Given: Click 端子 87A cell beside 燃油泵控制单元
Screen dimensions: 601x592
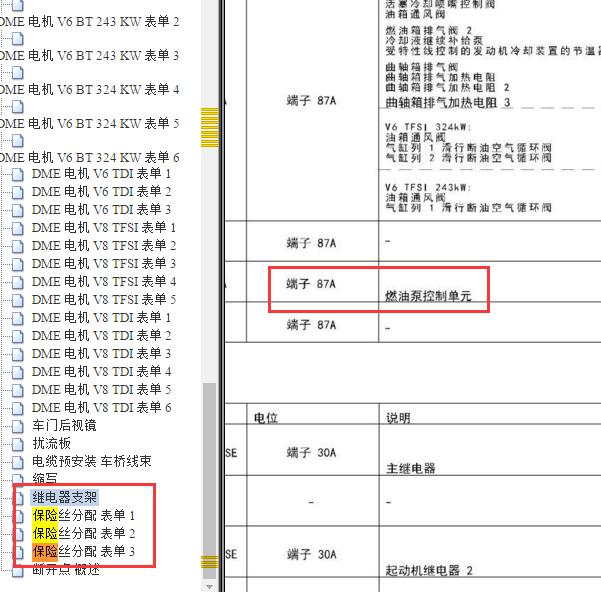Looking at the screenshot, I should pyautogui.click(x=311, y=284).
